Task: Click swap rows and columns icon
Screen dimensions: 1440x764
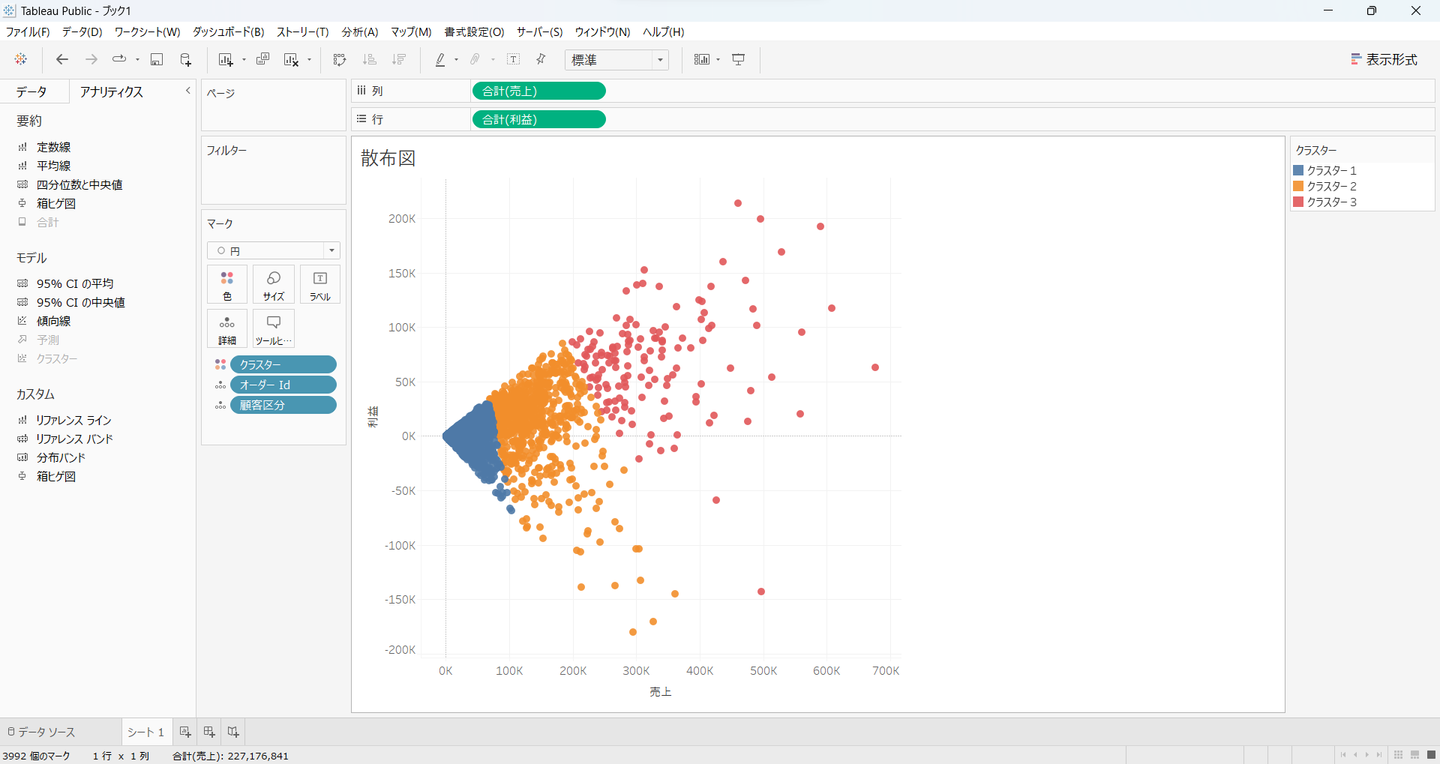Action: [x=339, y=60]
